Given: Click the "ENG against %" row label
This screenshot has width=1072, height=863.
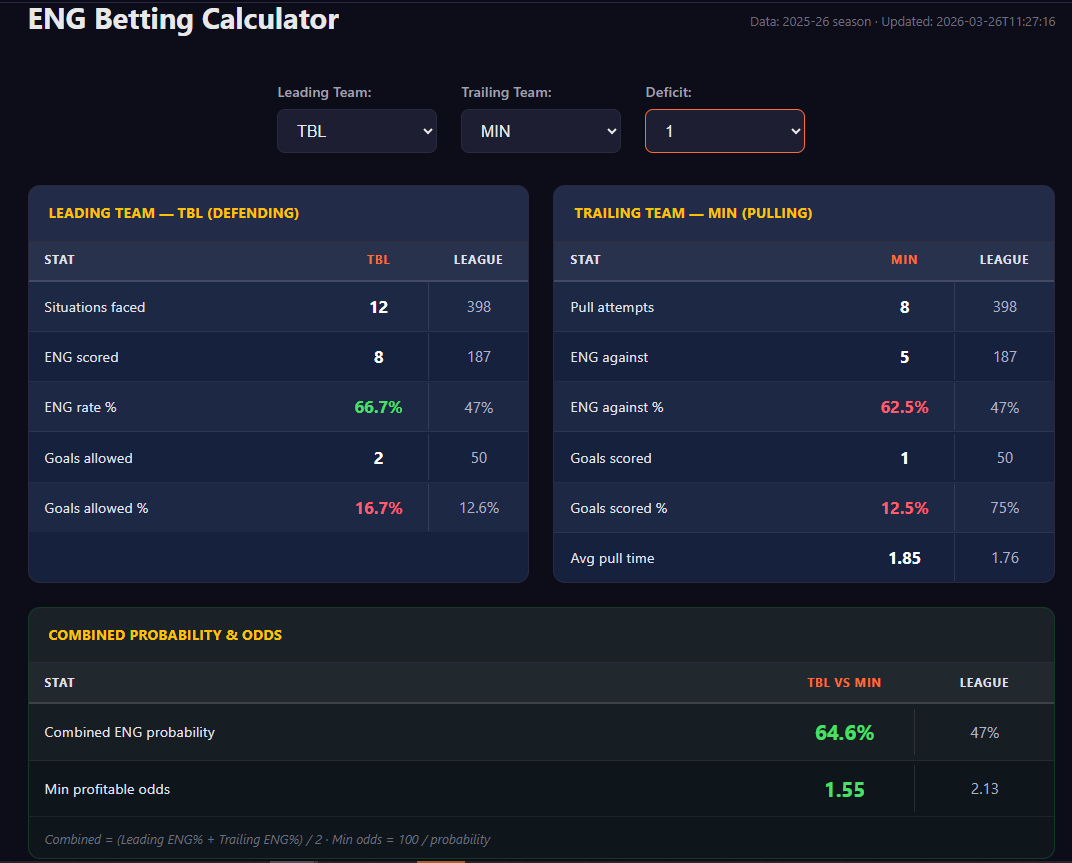Looking at the screenshot, I should tap(617, 408).
